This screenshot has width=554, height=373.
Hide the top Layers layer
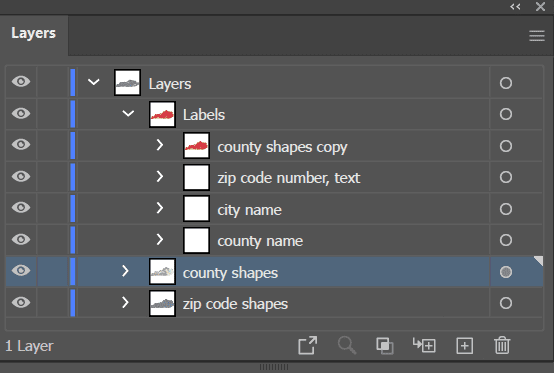[21, 82]
